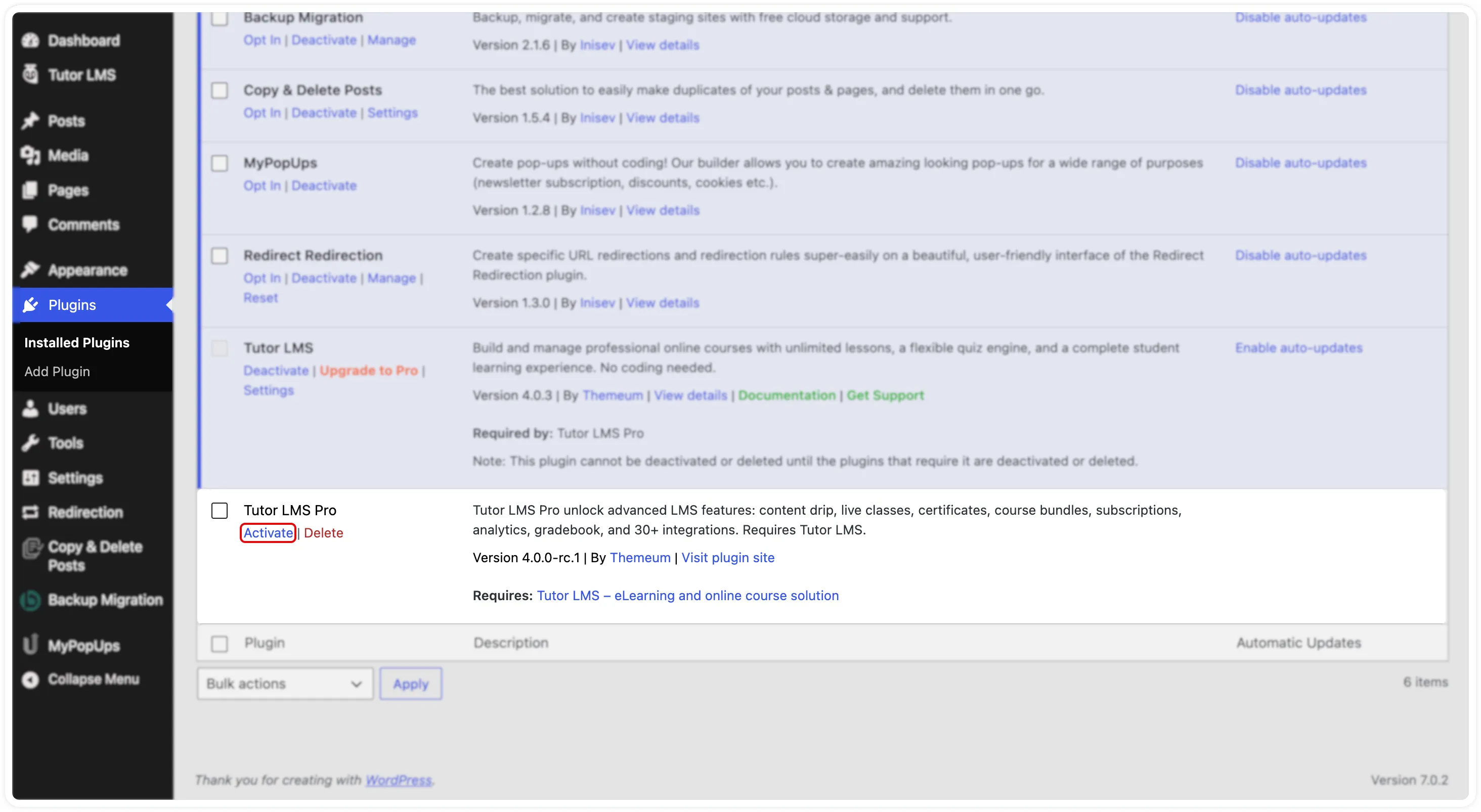Toggle the select-all checkbox in table footer

pyautogui.click(x=219, y=644)
